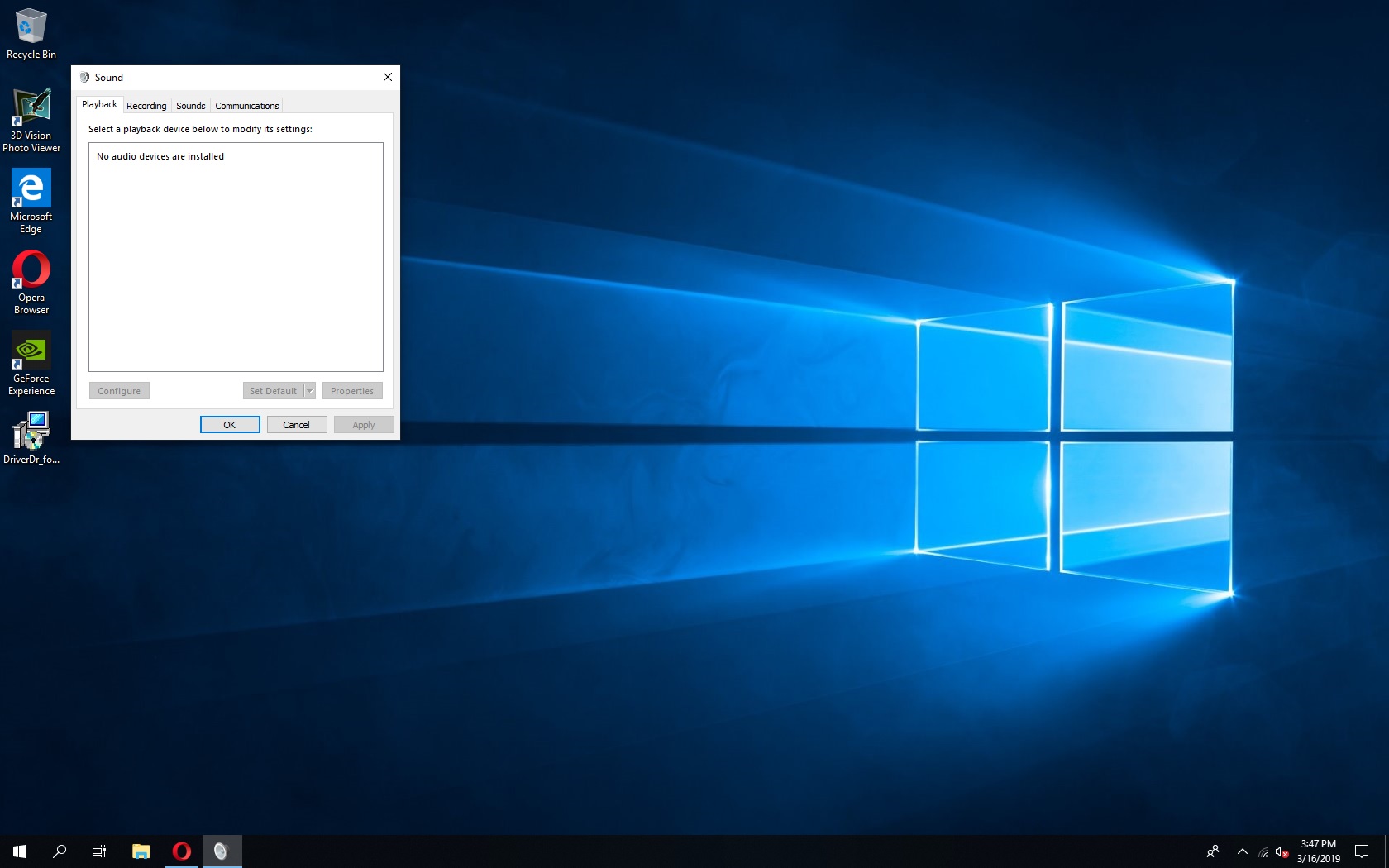
Task: Open taskbar search magnifier
Action: pyautogui.click(x=60, y=851)
